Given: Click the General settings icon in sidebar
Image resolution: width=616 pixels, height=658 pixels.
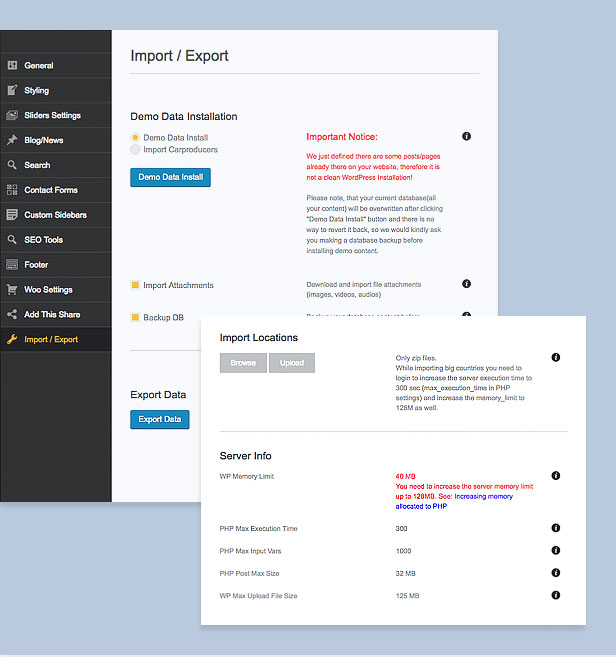Looking at the screenshot, I should 12,66.
